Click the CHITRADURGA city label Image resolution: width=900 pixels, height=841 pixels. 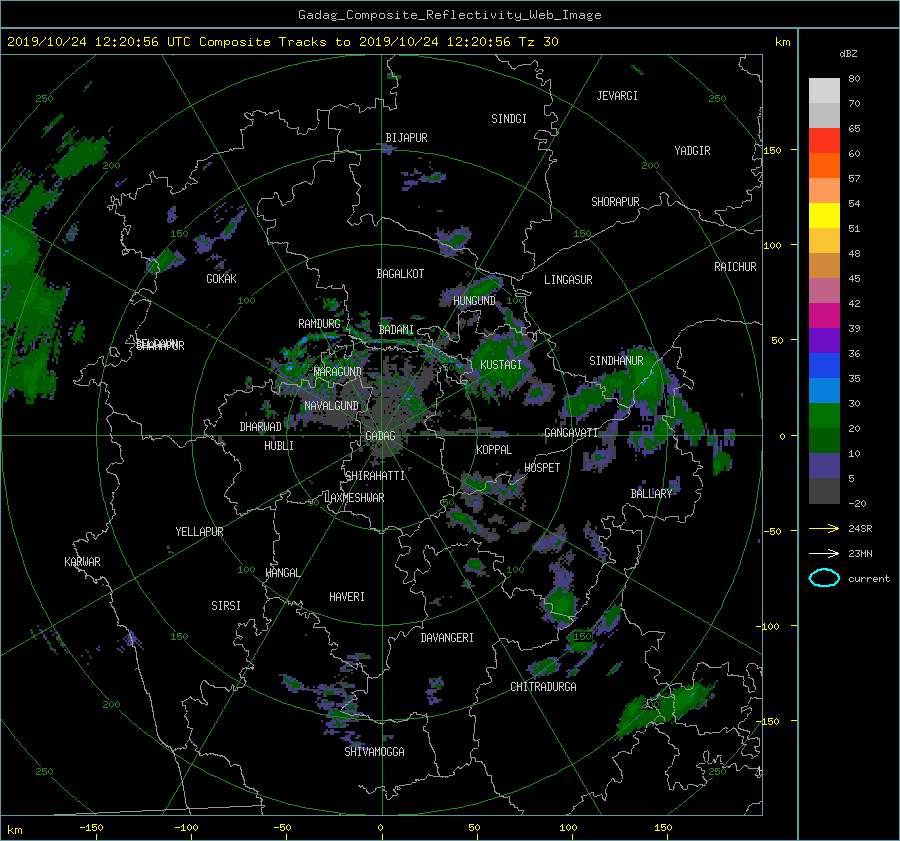point(543,687)
